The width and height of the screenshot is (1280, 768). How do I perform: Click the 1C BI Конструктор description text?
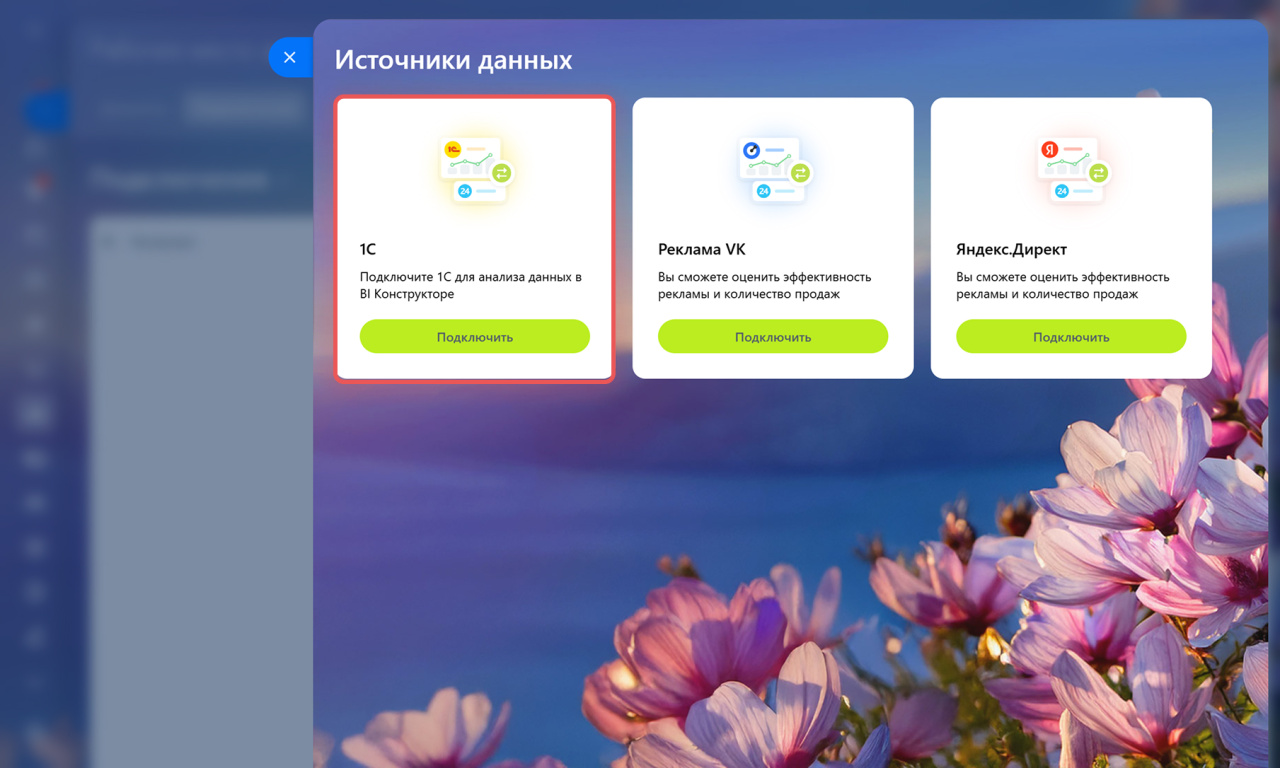[471, 285]
